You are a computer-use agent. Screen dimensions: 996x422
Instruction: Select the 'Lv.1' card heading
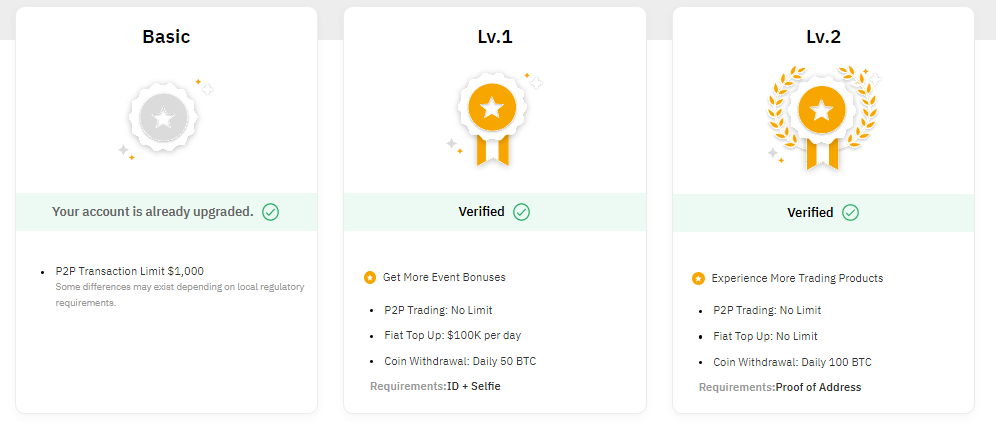coord(495,37)
